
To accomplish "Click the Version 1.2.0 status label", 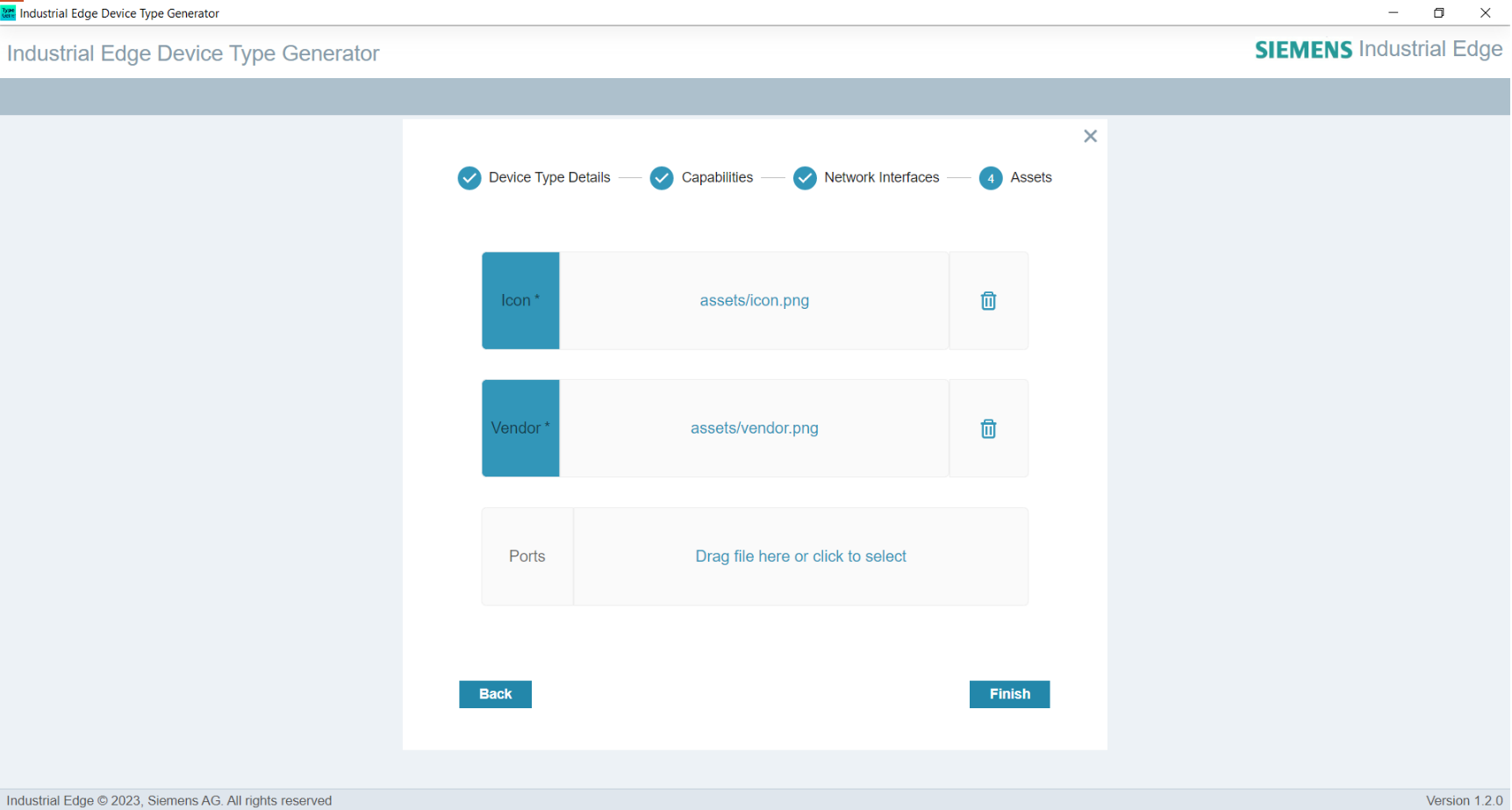I will pyautogui.click(x=1464, y=799).
